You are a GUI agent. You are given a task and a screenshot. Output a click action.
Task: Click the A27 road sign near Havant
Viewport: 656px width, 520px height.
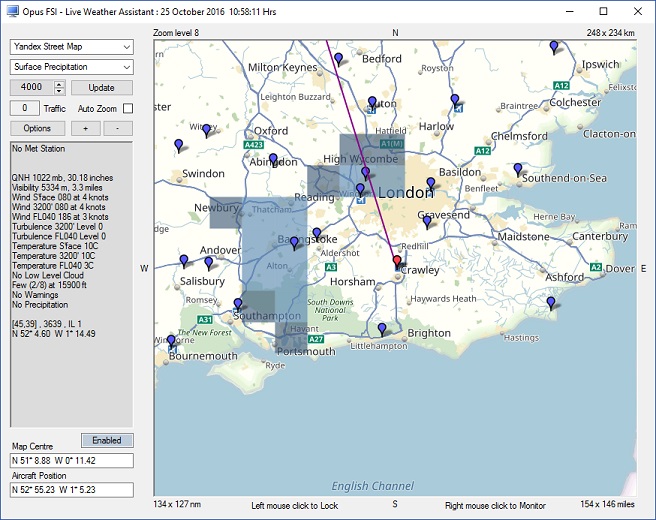tap(316, 339)
